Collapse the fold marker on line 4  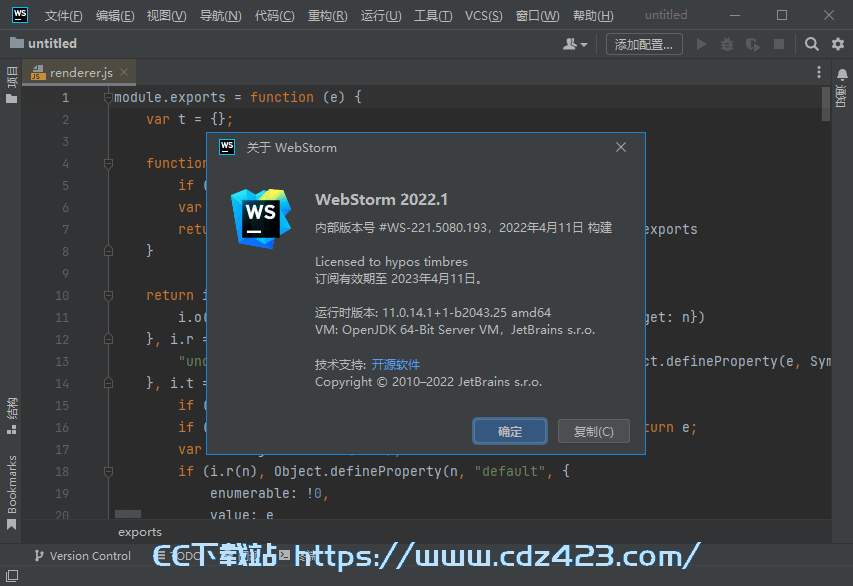[108, 163]
